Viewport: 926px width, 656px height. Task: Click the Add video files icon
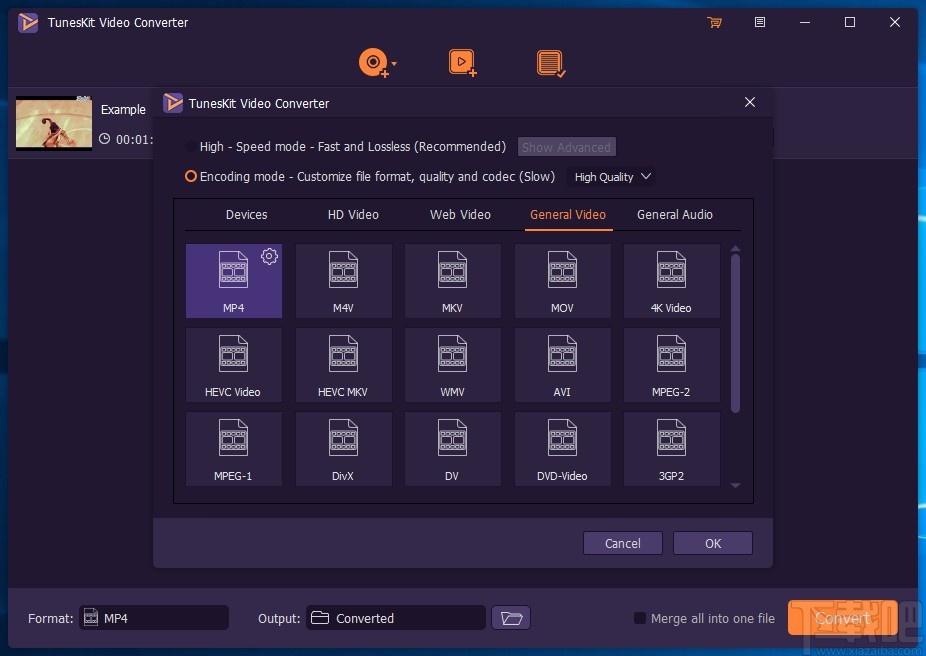pyautogui.click(x=462, y=63)
